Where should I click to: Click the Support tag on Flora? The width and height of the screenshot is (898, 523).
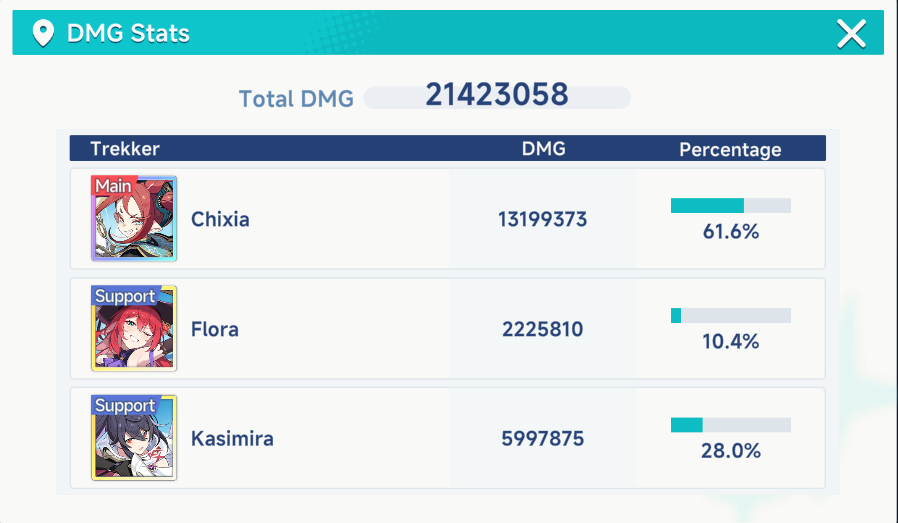pos(125,296)
